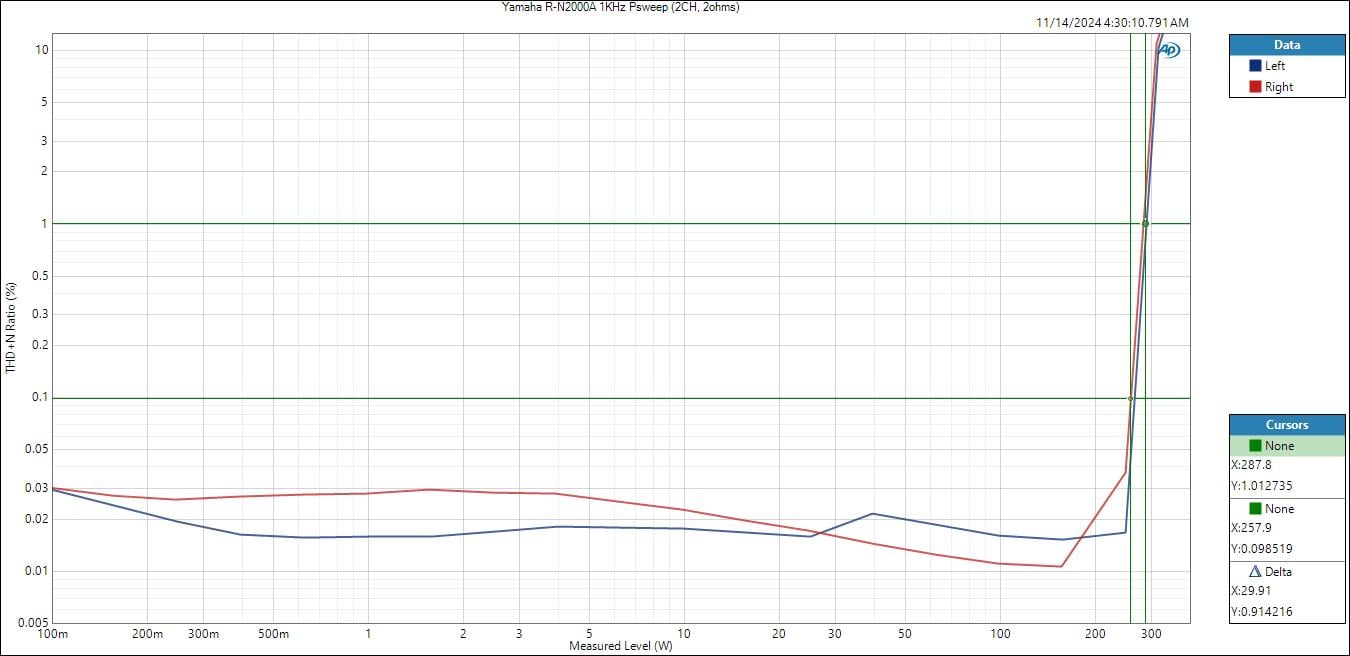Click the red Right channel swatch

point(1255,87)
